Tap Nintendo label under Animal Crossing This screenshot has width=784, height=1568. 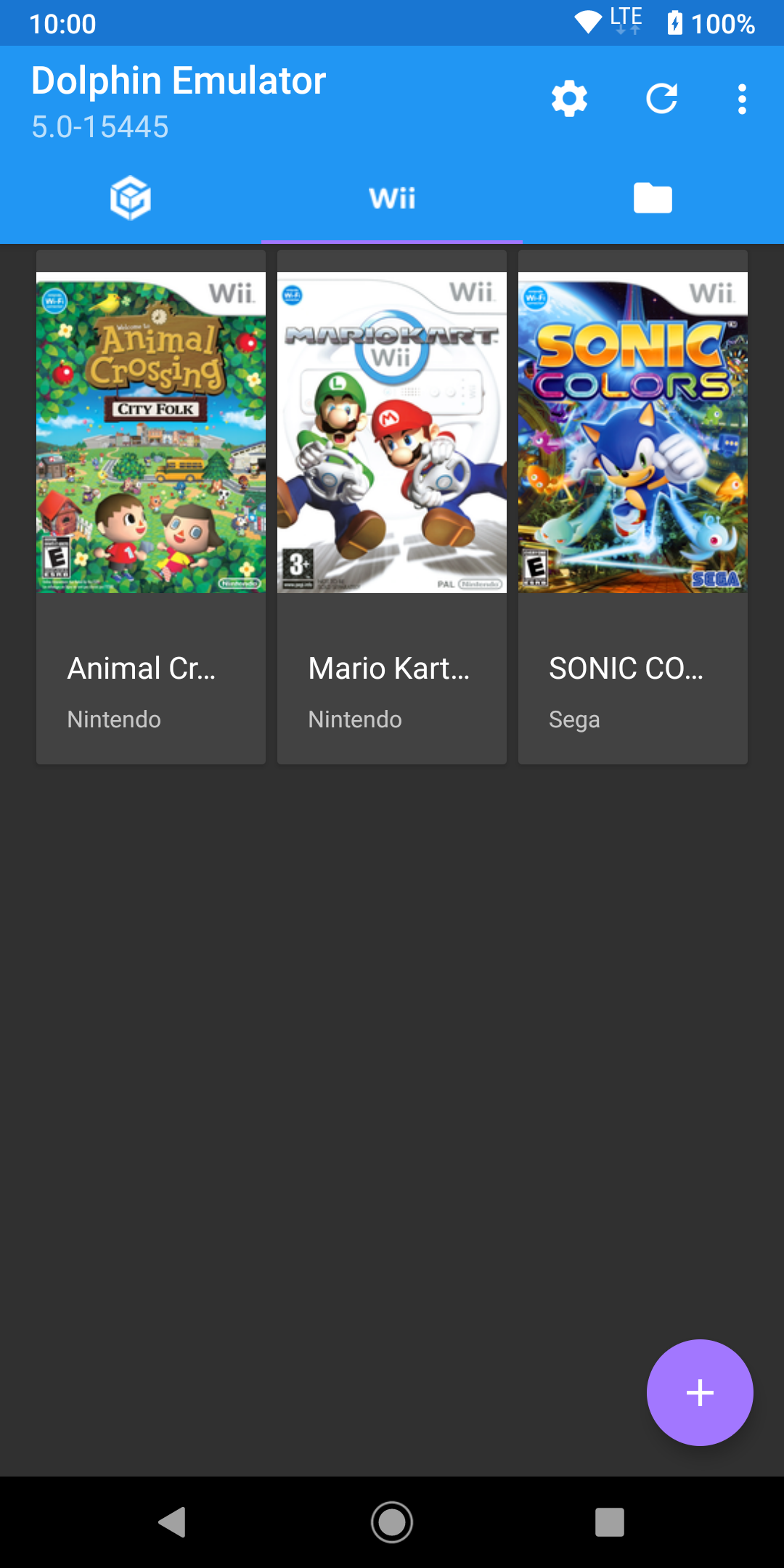pyautogui.click(x=114, y=719)
